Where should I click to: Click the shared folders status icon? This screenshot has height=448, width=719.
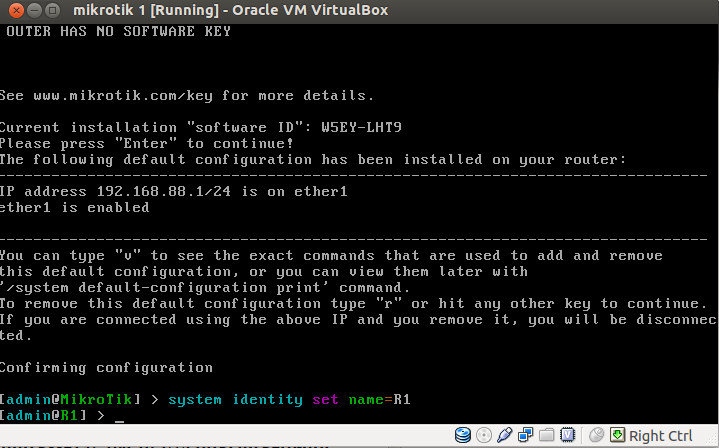pyautogui.click(x=547, y=435)
